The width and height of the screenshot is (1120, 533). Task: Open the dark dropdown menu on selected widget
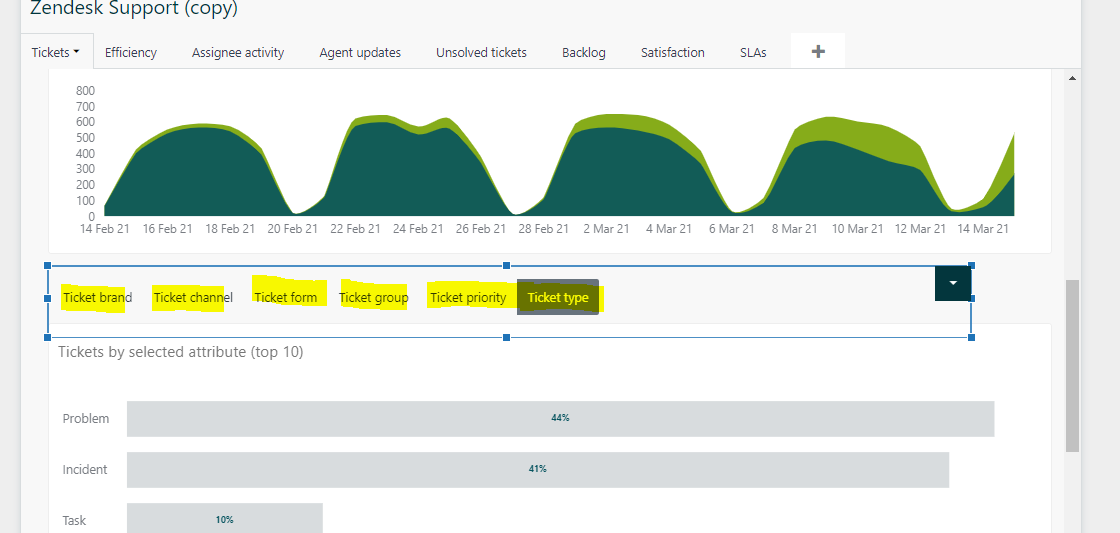952,283
